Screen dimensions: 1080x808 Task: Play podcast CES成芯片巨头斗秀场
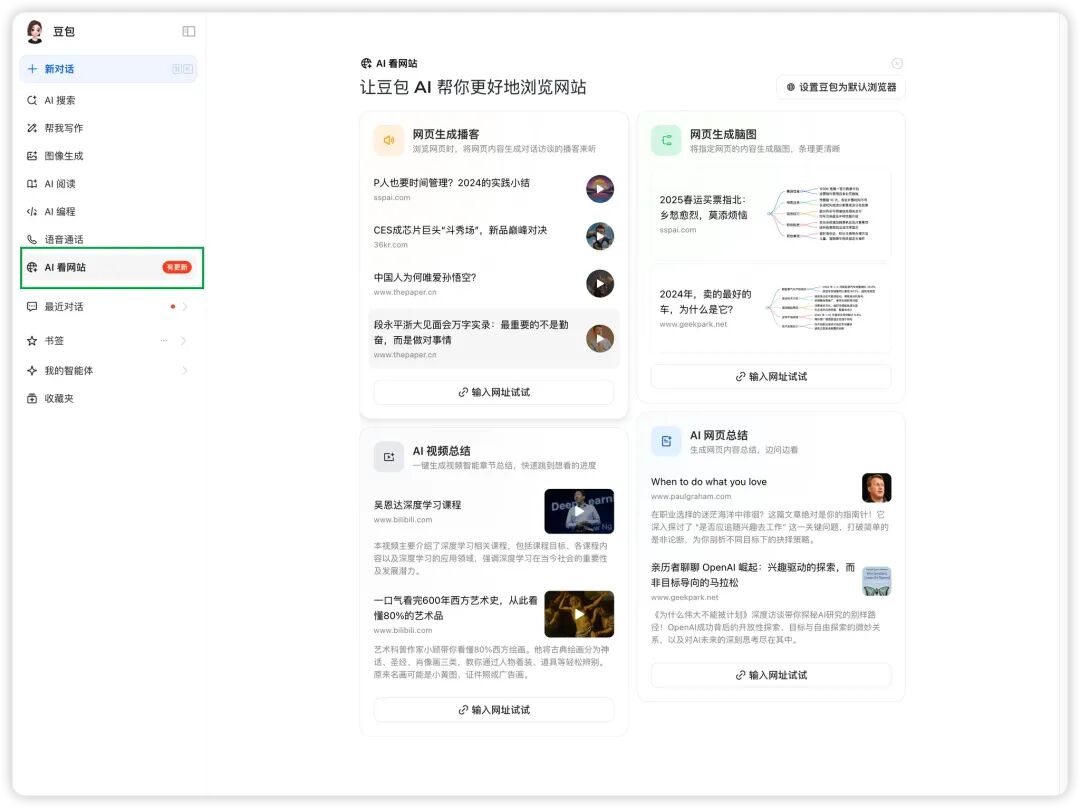click(x=600, y=236)
